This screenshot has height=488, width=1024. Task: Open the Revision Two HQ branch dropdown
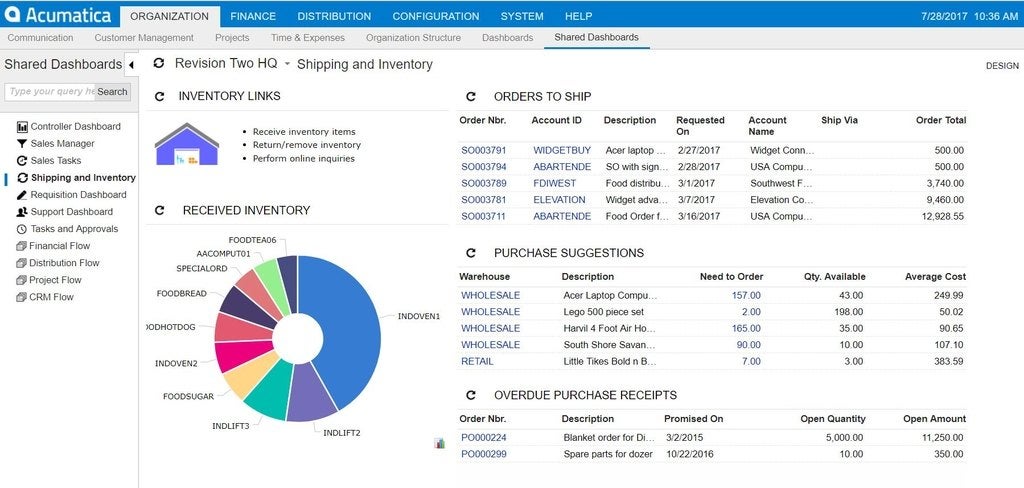click(287, 64)
